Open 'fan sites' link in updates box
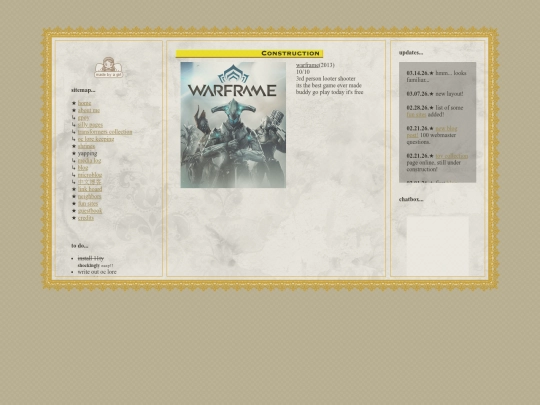 (416, 114)
